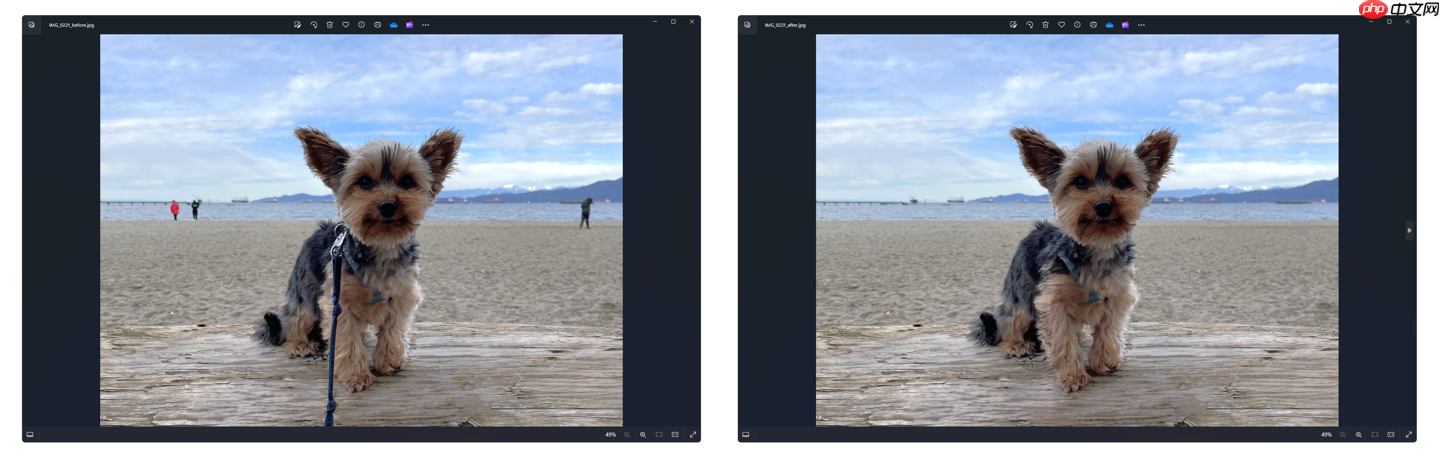Click the 49% zoom value in after.jpg window
The height and width of the screenshot is (466, 1440).
click(1326, 435)
